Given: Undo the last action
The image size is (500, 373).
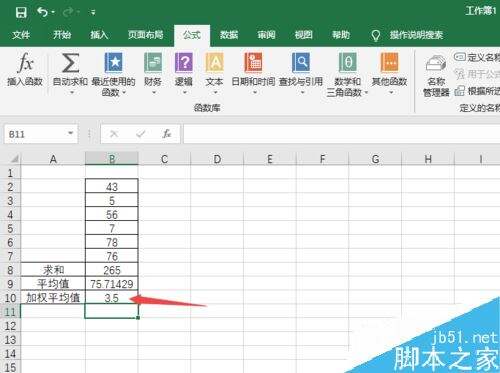Looking at the screenshot, I should [43, 12].
